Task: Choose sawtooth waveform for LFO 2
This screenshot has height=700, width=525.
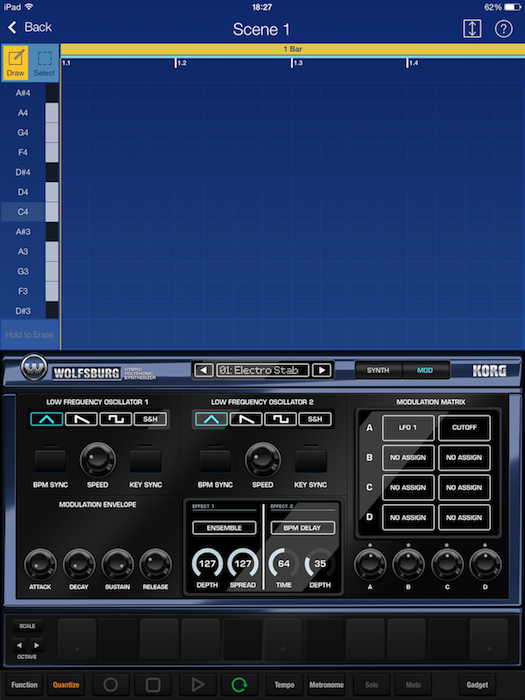Action: [246, 419]
